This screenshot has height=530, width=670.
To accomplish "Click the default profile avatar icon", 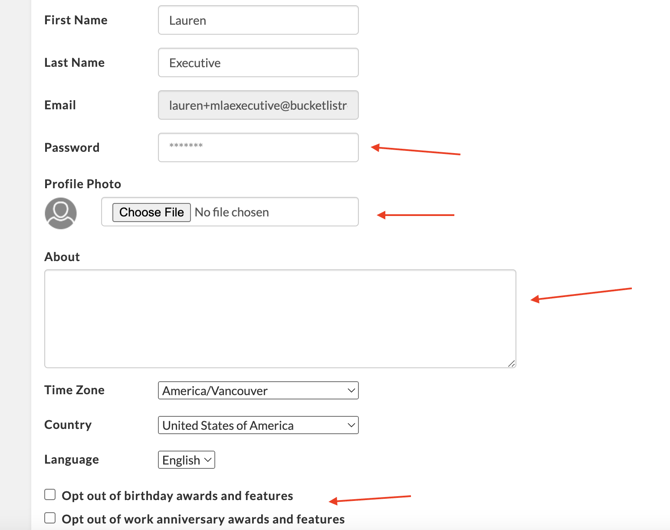I will coord(61,212).
